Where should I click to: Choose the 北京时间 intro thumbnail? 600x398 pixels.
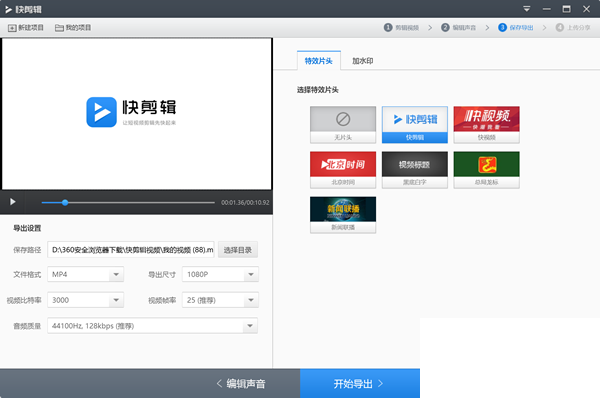[x=343, y=170]
